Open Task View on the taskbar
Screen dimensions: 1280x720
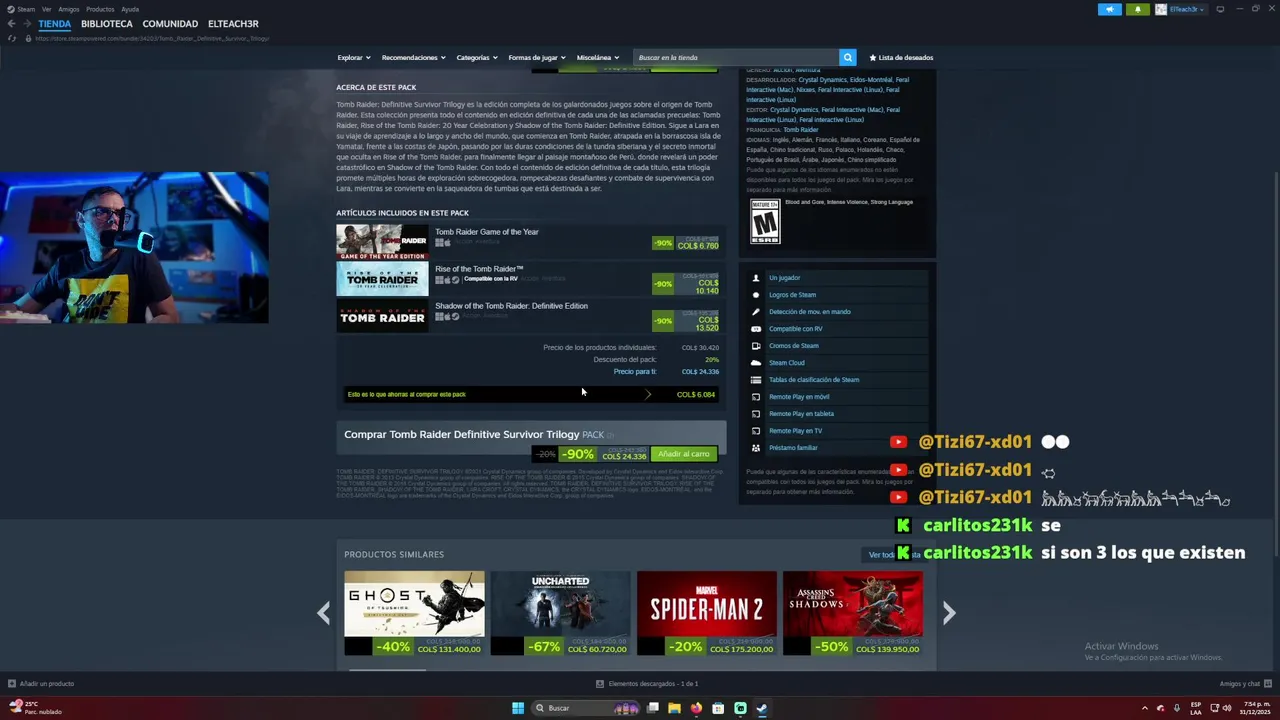click(x=652, y=708)
